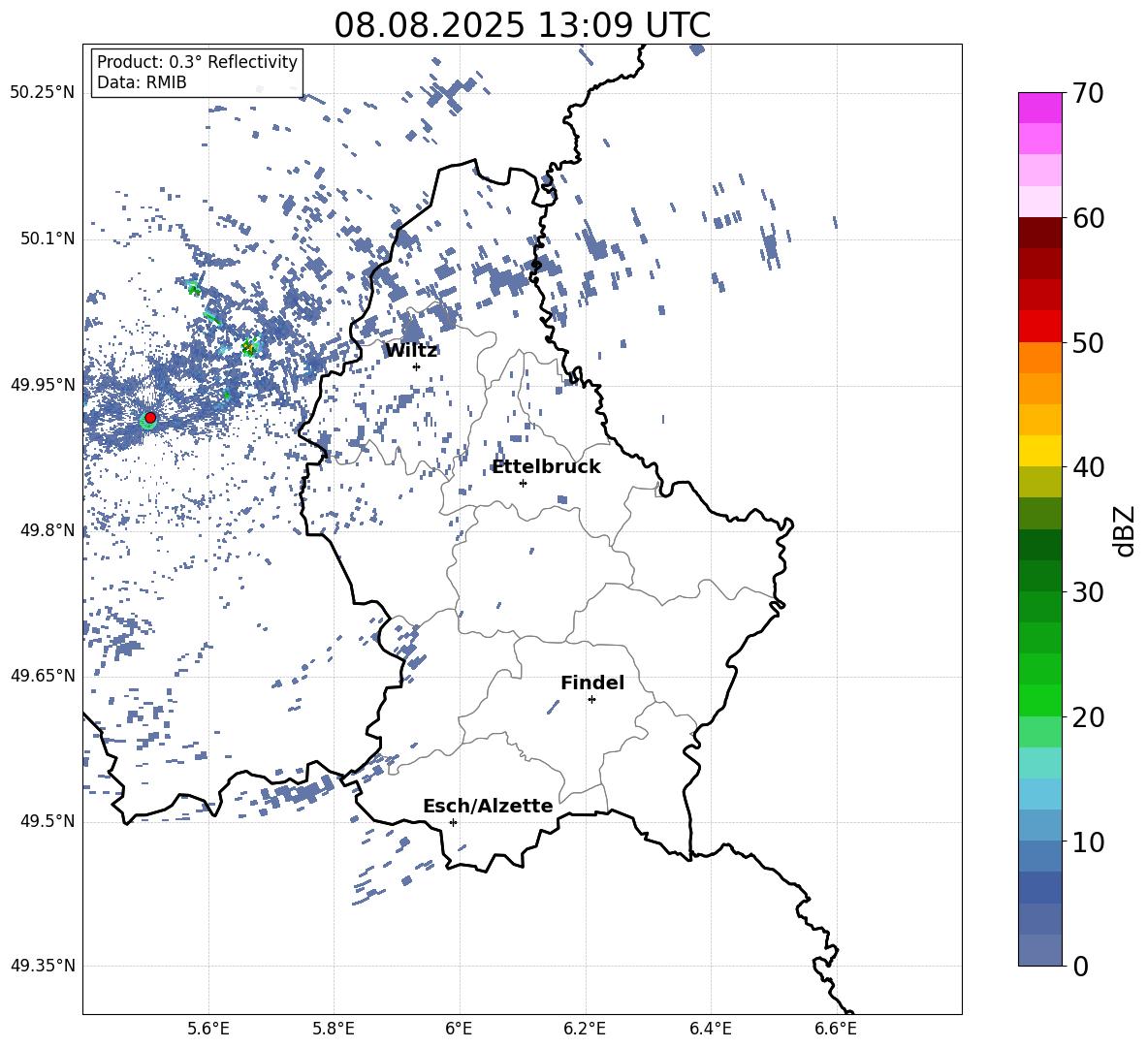The width and height of the screenshot is (1148, 1048).
Task: Click the 5.8°E longitude label
Action: [x=334, y=1029]
